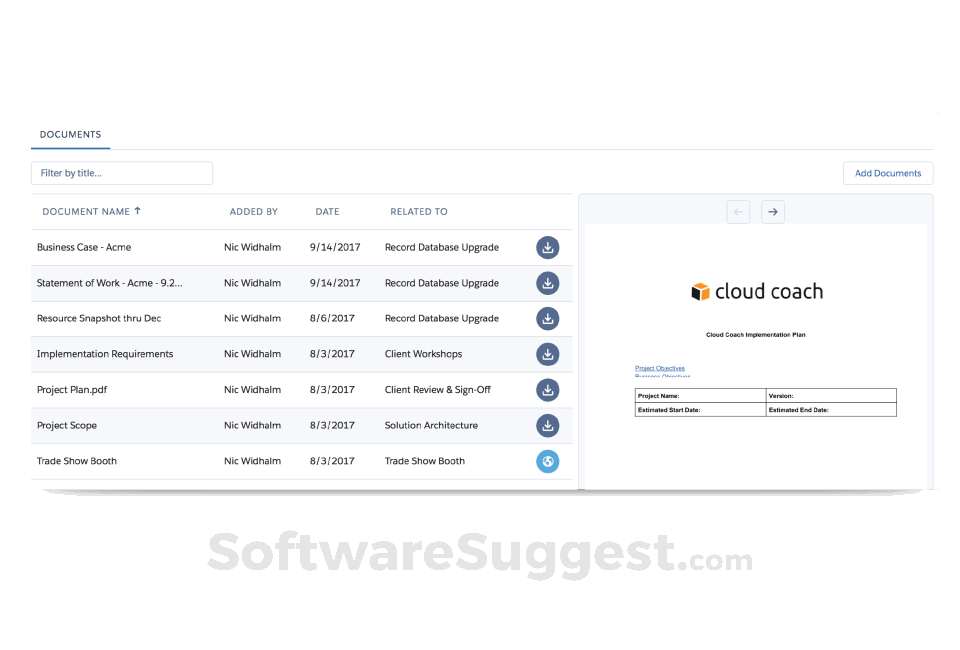The image size is (960, 650).
Task: Download the Business Case - Acme document
Action: tap(547, 247)
